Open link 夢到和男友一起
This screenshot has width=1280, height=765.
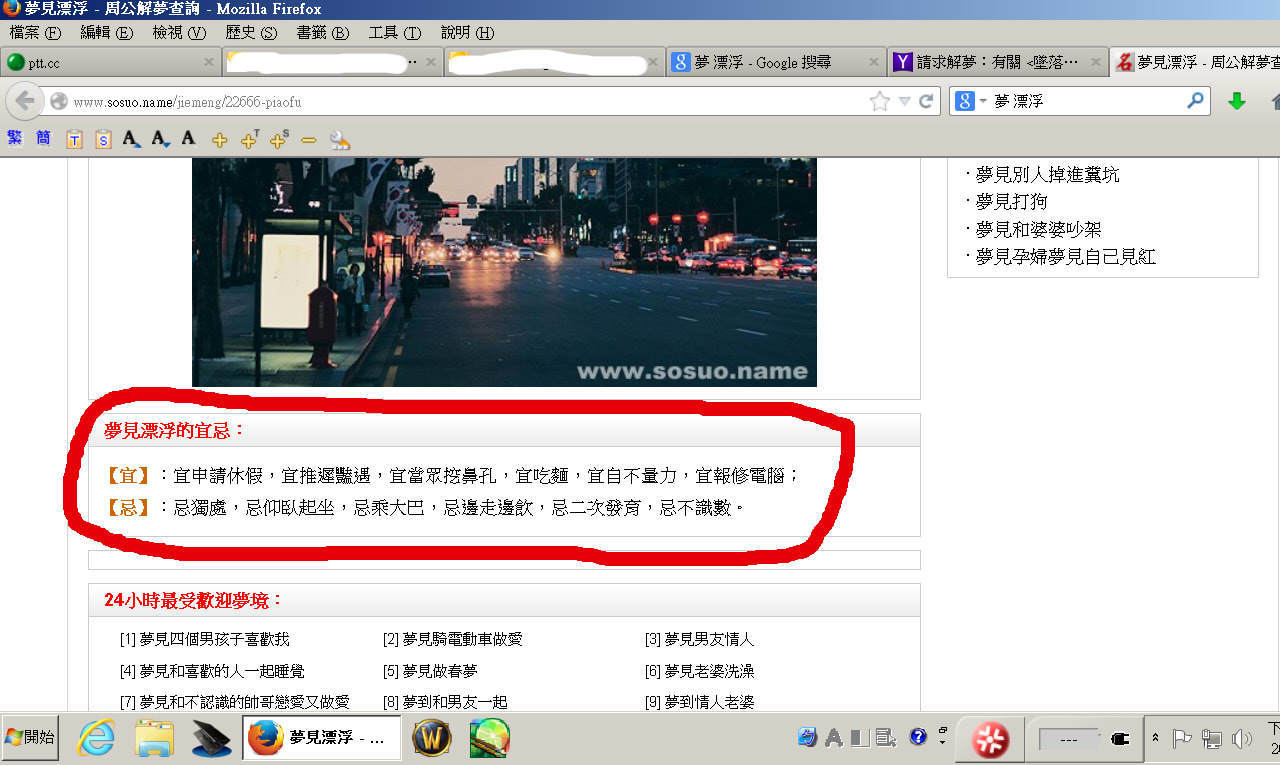click(x=455, y=702)
